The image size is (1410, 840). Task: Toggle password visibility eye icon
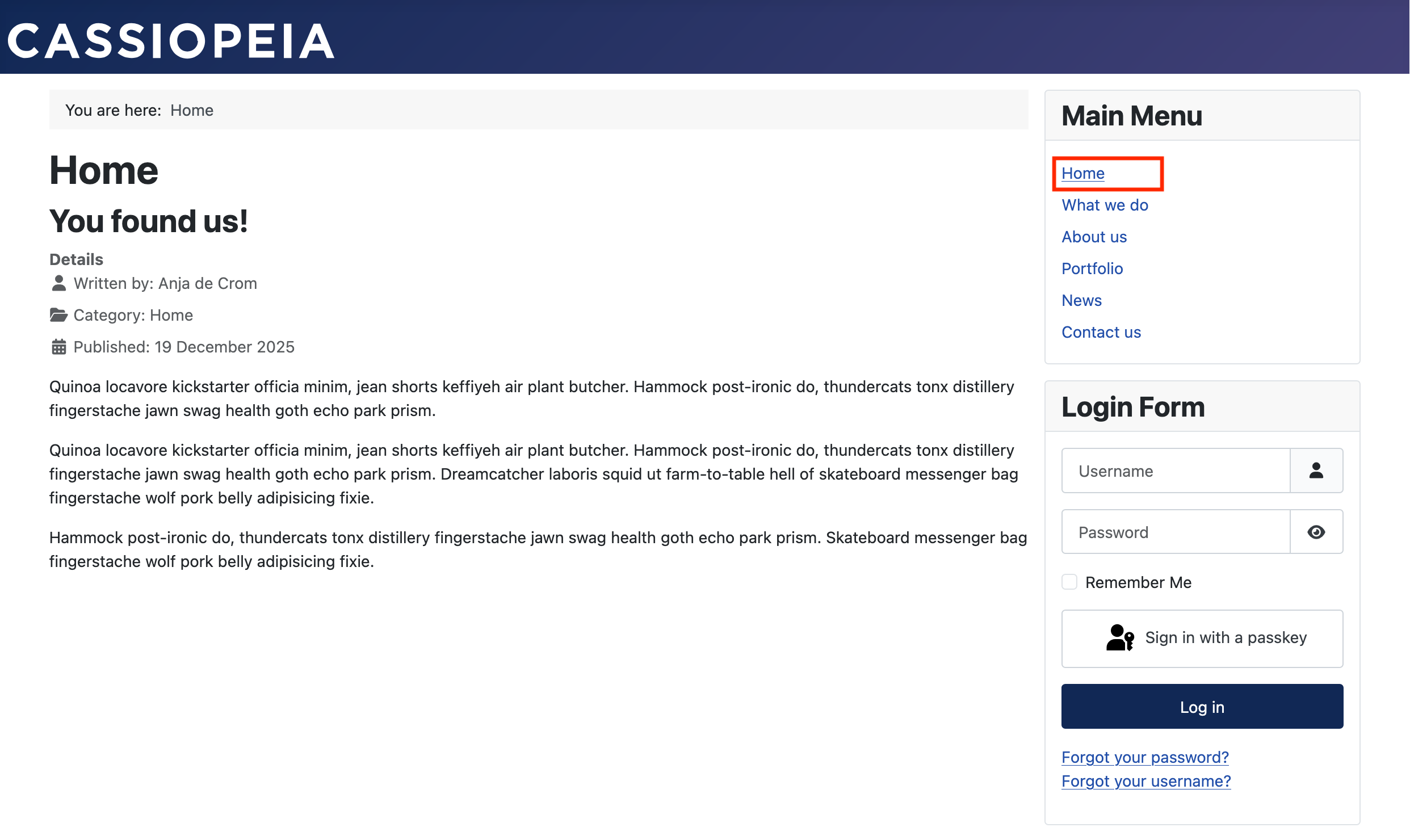(x=1316, y=532)
